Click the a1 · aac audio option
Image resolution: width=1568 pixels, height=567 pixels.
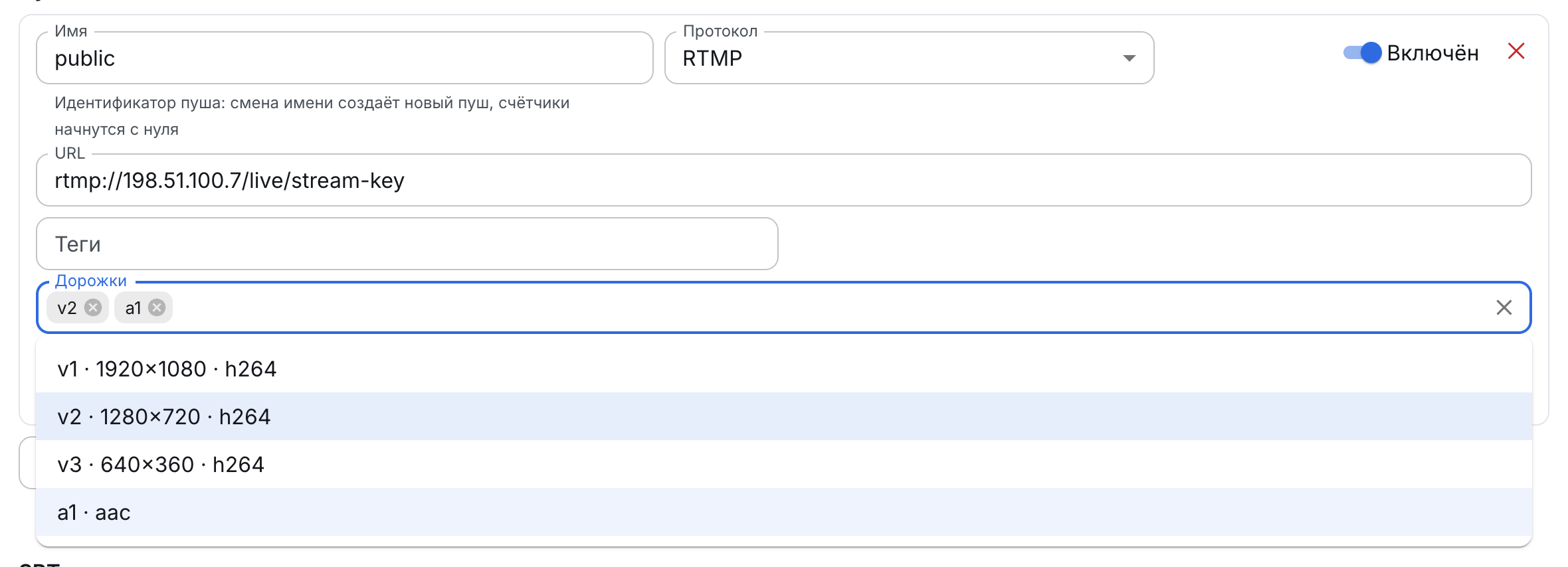coord(784,512)
